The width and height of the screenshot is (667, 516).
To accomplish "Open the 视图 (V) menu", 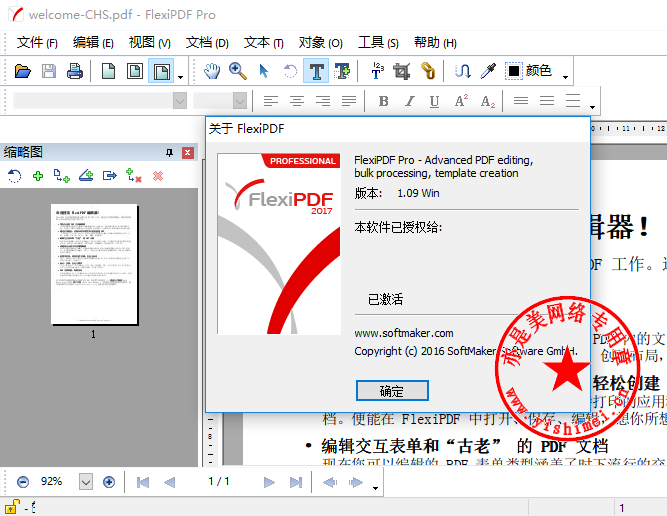I will (x=150, y=43).
